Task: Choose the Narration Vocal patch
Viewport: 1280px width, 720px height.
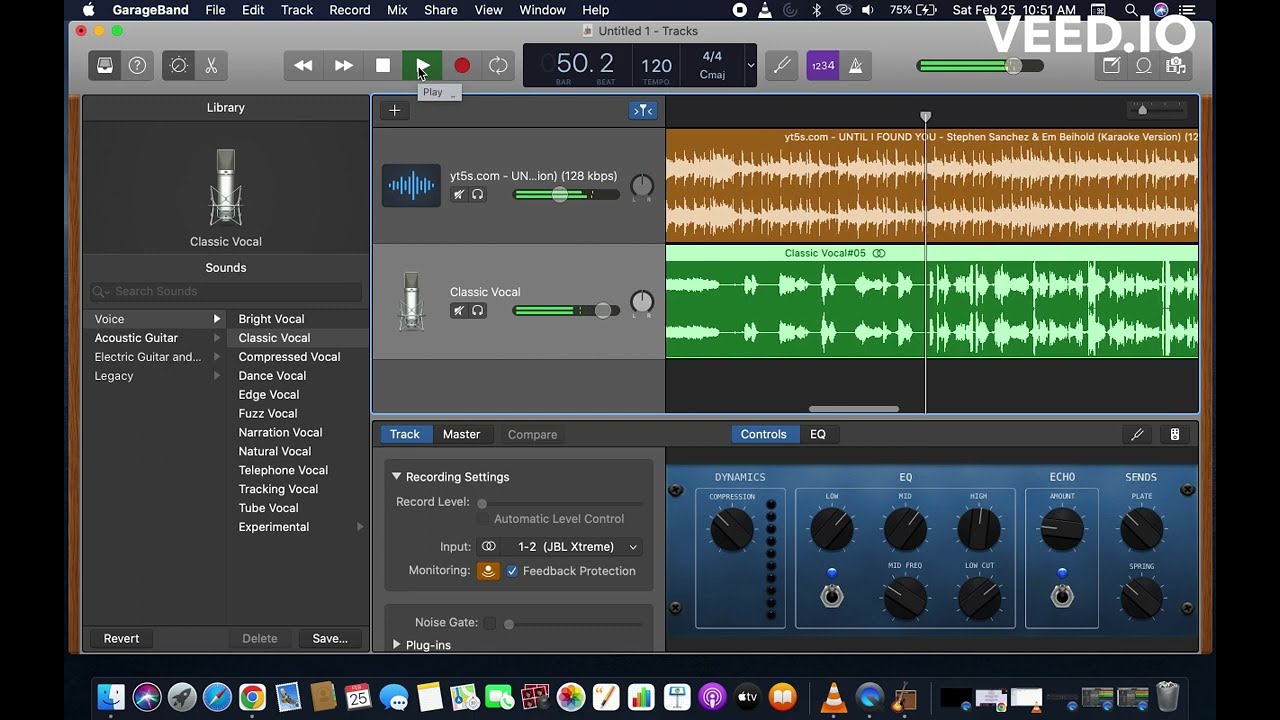Action: point(280,433)
